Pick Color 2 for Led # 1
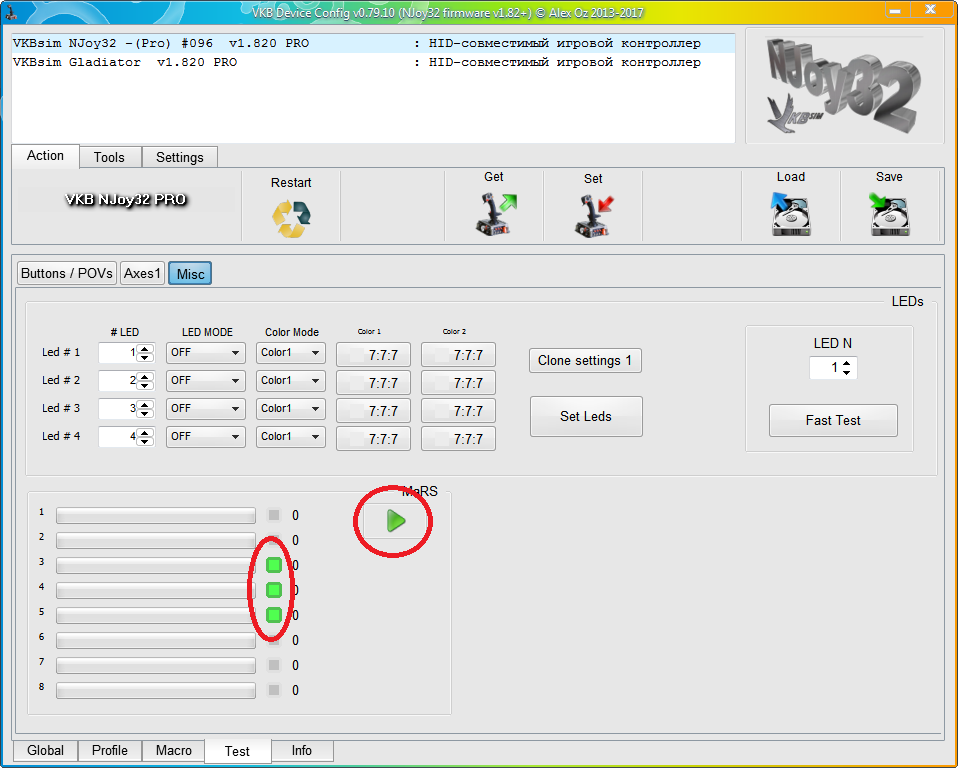The height and width of the screenshot is (771, 958). pos(458,354)
